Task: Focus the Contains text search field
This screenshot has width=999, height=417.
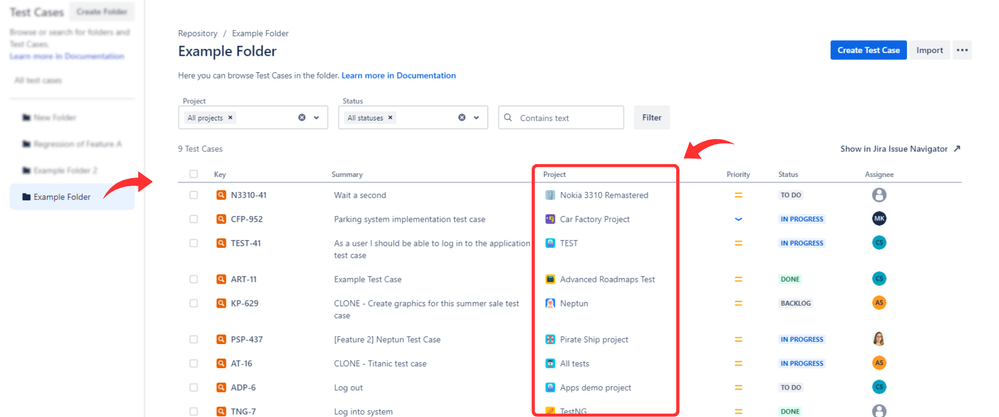Action: coord(561,118)
